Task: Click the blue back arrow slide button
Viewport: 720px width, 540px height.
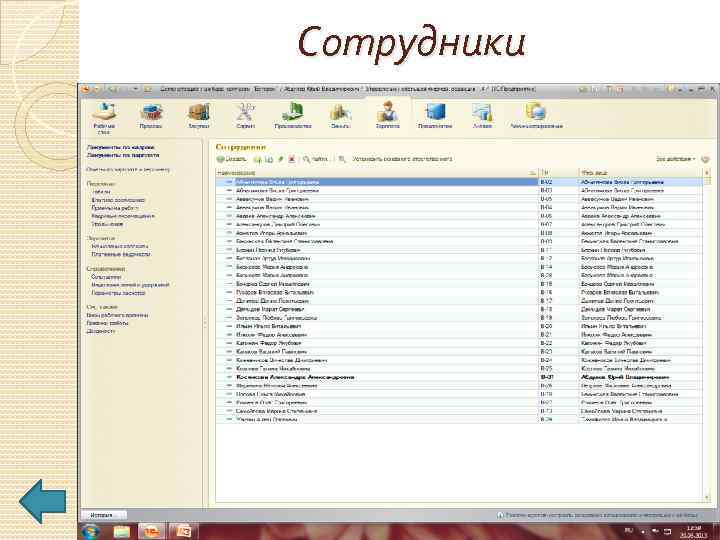Action: (43, 501)
